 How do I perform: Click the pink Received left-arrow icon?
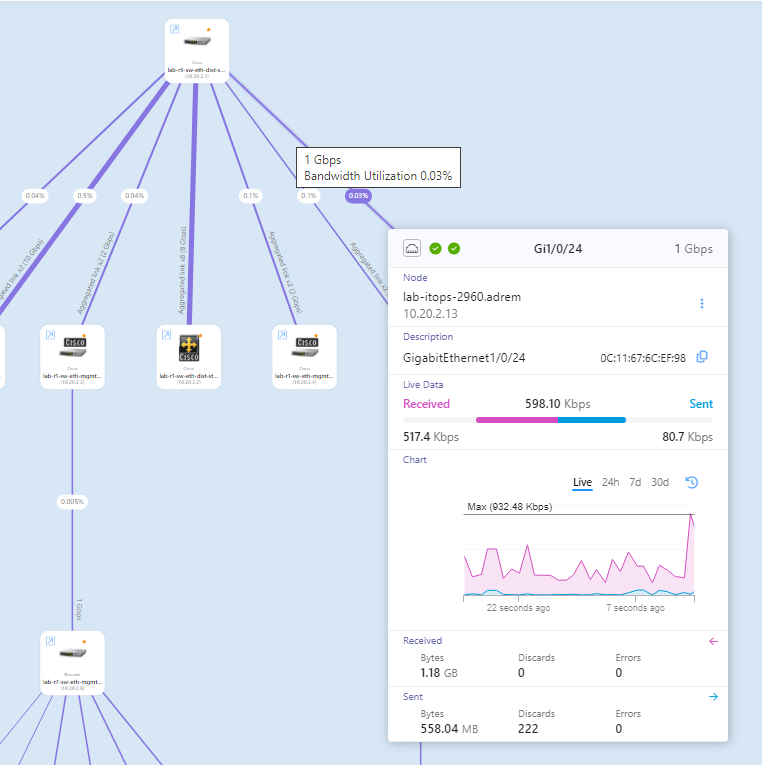point(713,641)
